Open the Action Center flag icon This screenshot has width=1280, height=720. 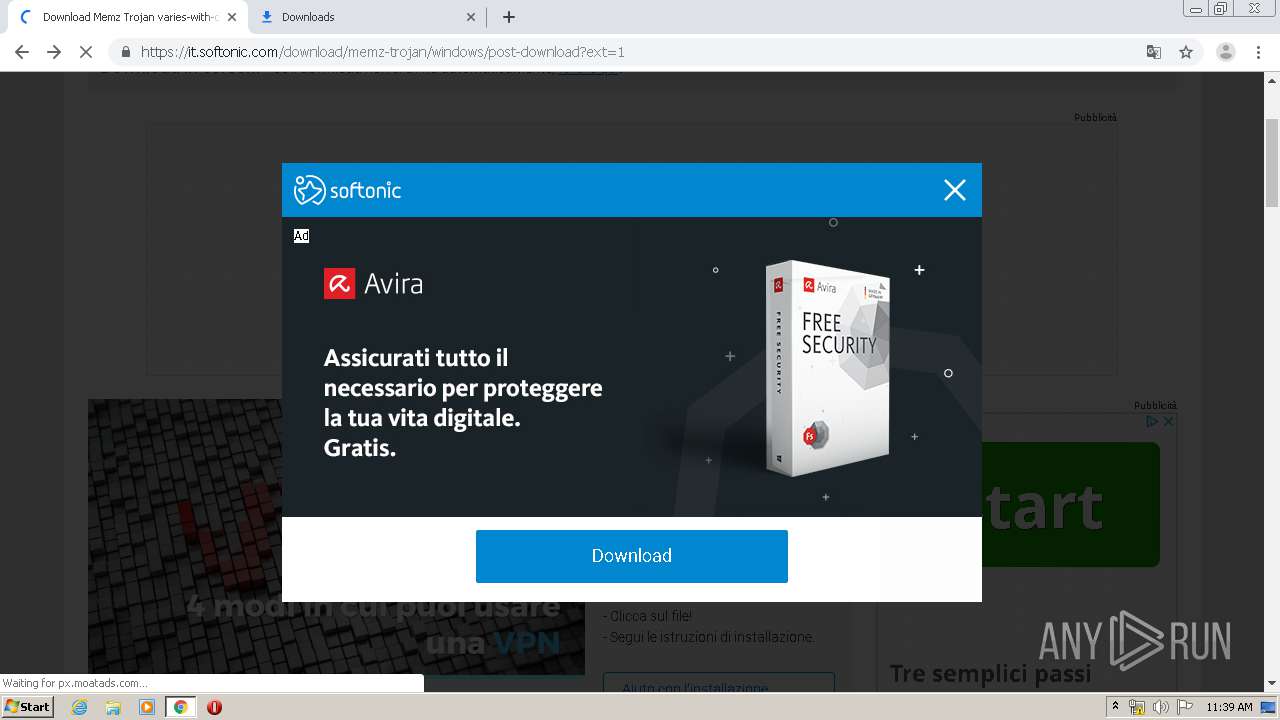coord(1184,707)
